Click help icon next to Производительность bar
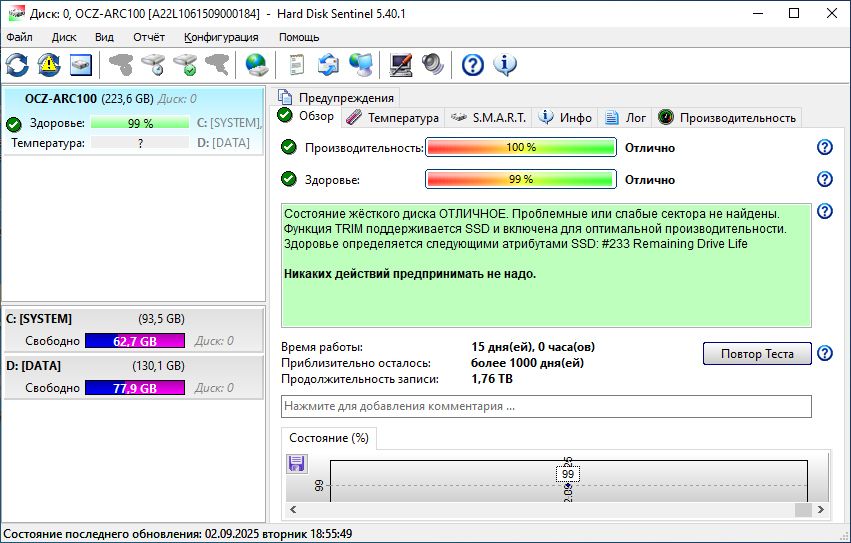Image resolution: width=851 pixels, height=543 pixels. coord(825,147)
